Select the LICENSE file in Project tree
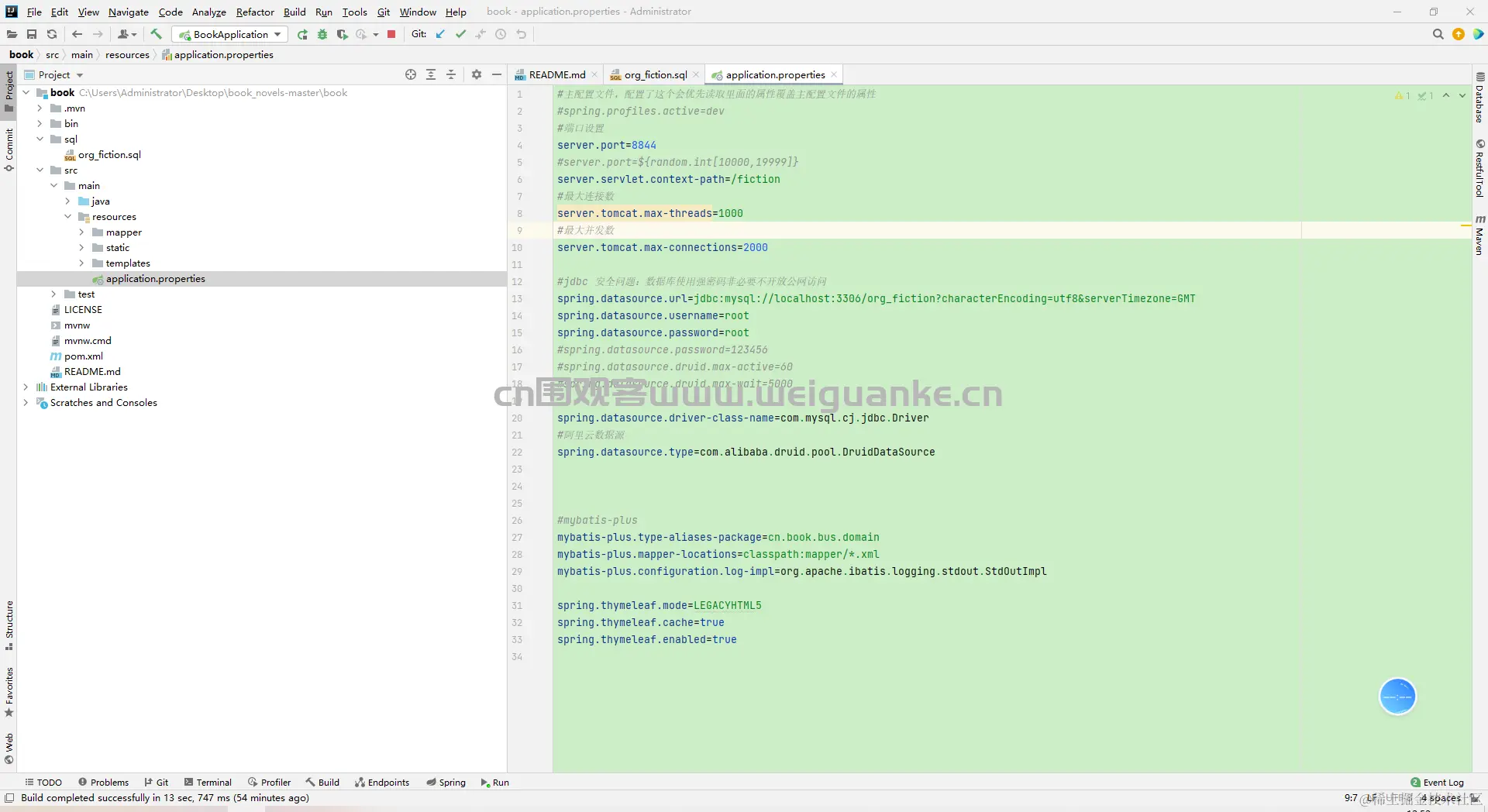This screenshot has height=812, width=1488. [x=83, y=310]
